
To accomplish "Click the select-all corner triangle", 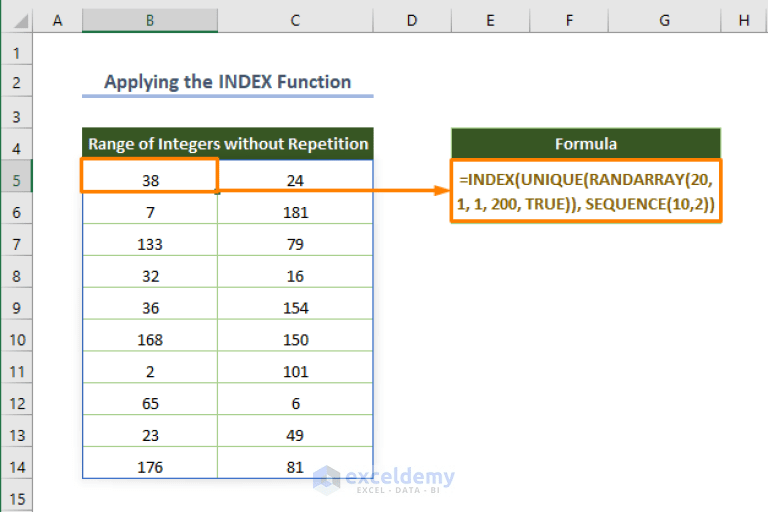I will coord(21,21).
